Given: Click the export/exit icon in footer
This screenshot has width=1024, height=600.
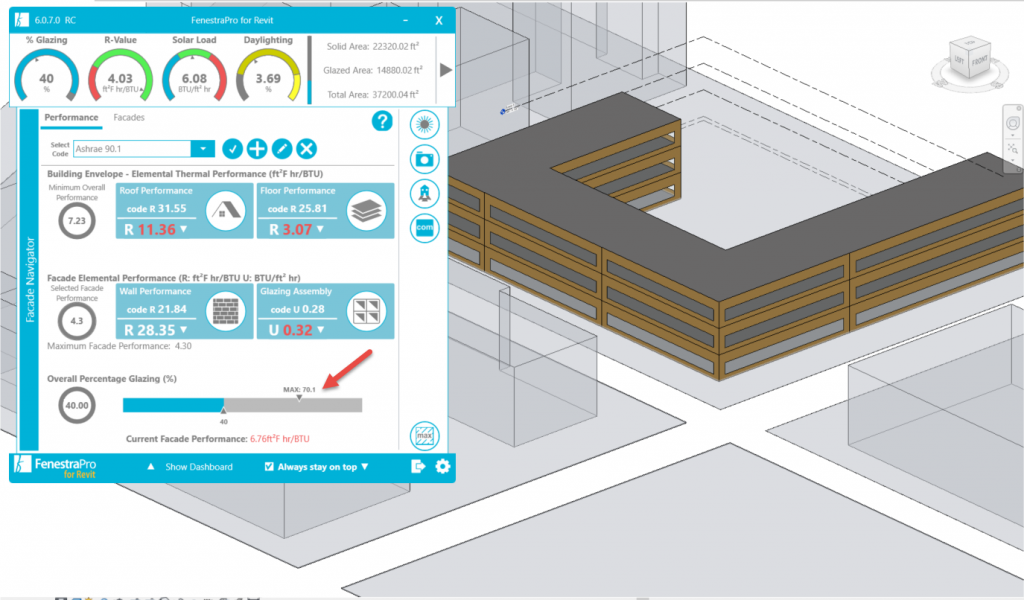Looking at the screenshot, I should [x=418, y=466].
